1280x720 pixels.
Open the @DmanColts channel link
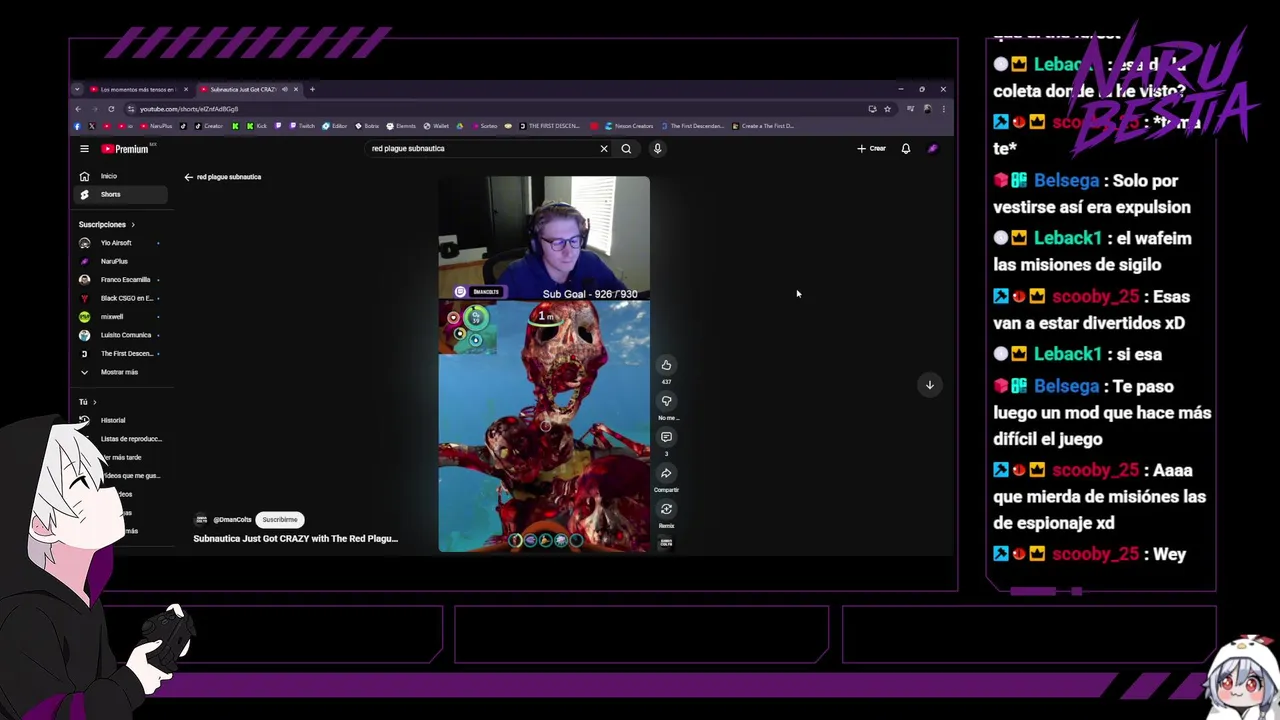tap(232, 520)
